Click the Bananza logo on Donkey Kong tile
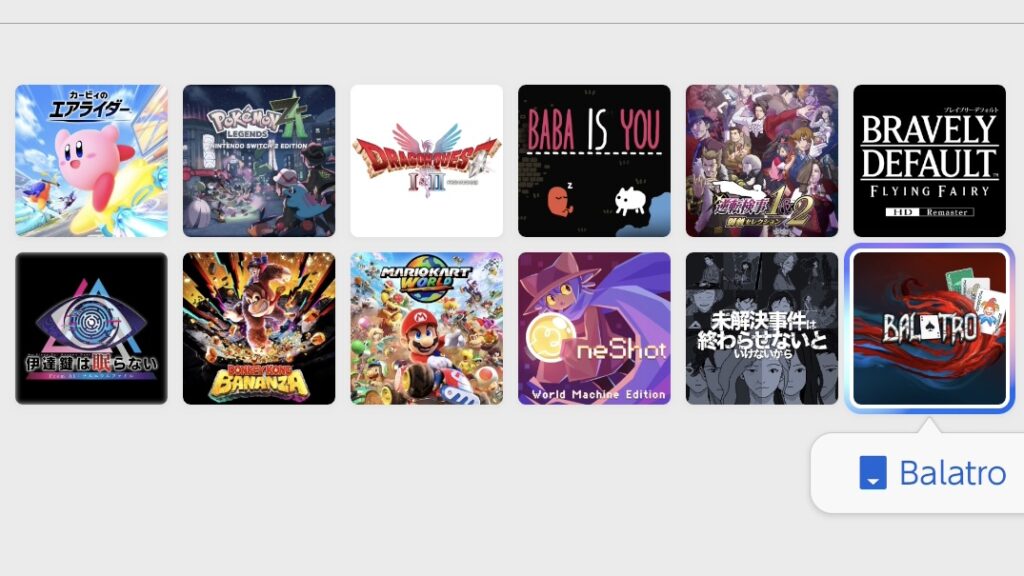The height and width of the screenshot is (576, 1024). click(x=259, y=381)
